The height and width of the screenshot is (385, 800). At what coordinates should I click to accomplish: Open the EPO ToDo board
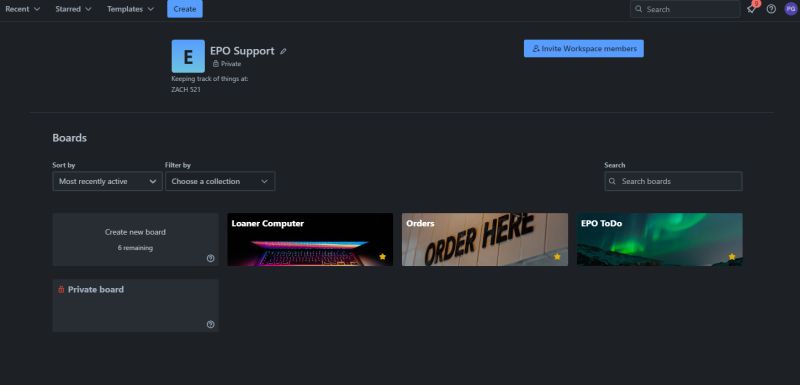point(660,239)
